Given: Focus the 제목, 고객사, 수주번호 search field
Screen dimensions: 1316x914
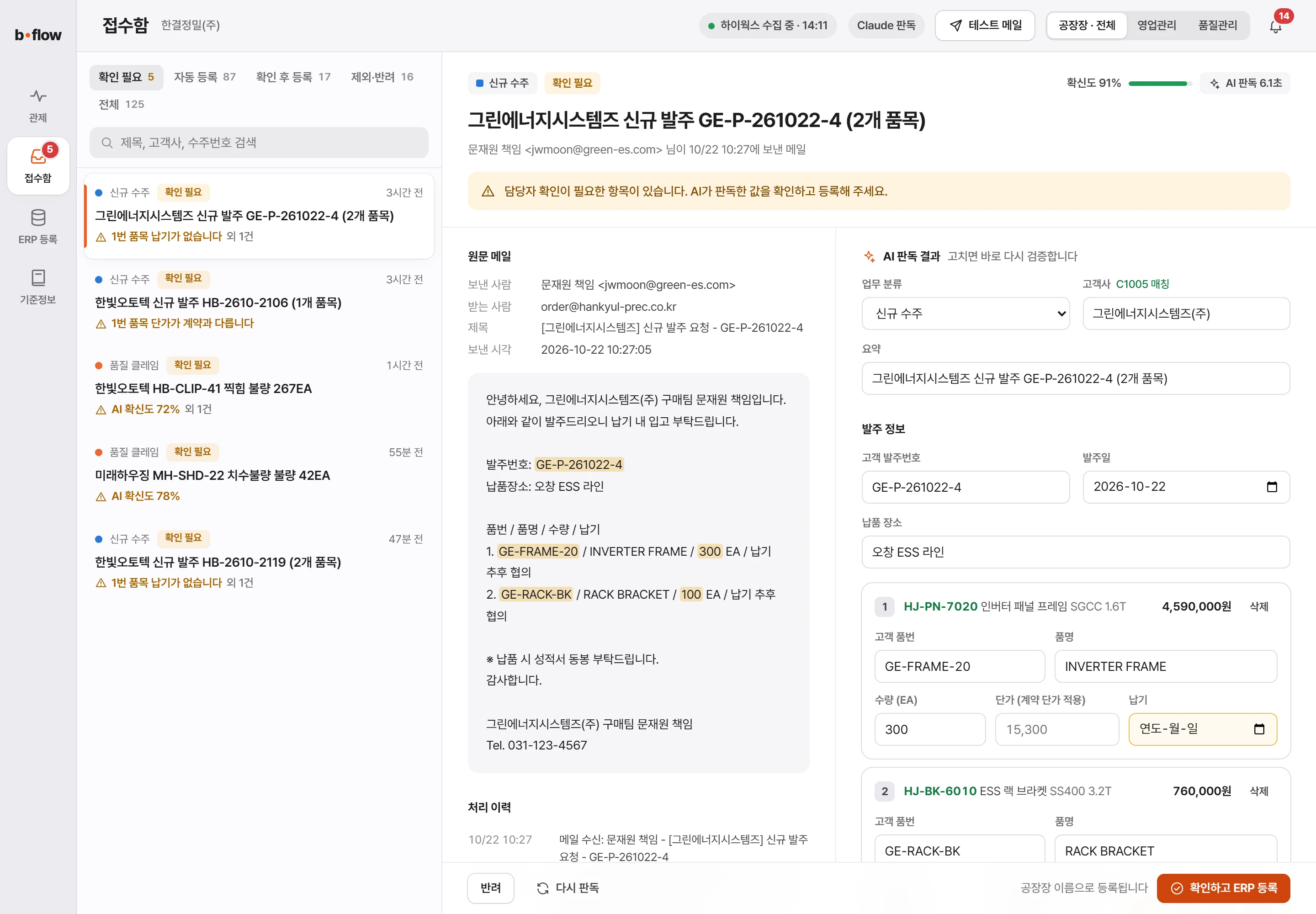Looking at the screenshot, I should tap(259, 143).
